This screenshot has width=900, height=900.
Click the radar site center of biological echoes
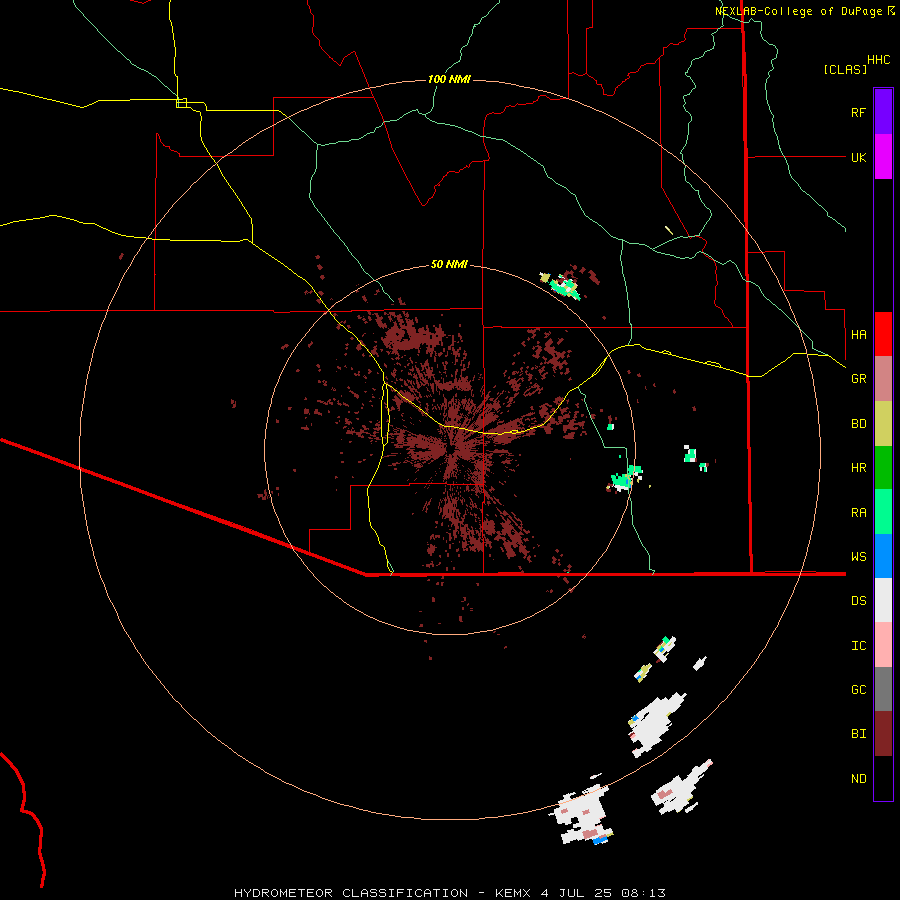[451, 449]
